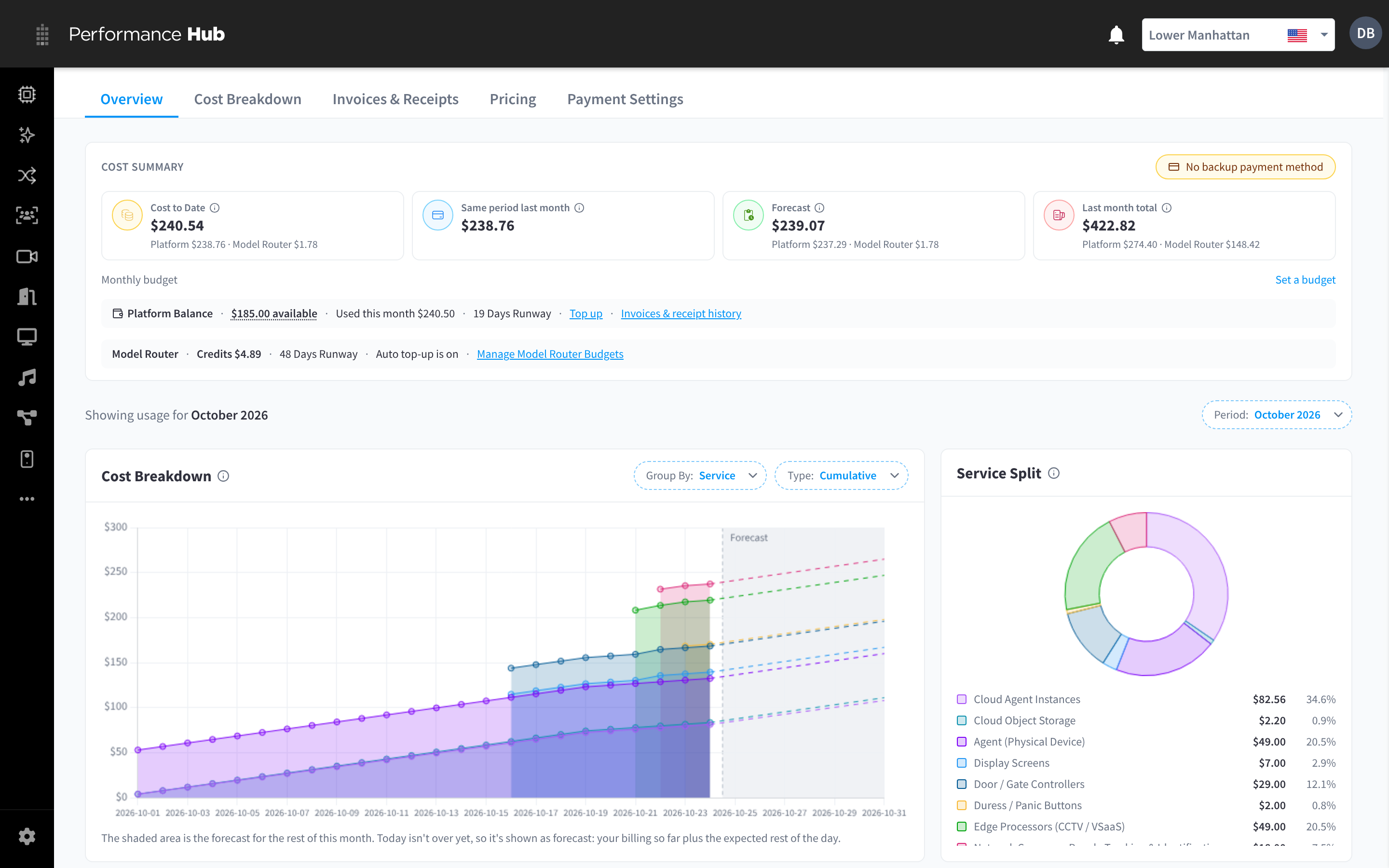
Task: Click the Door / Gate Controllers 12.1% value
Action: (1321, 784)
